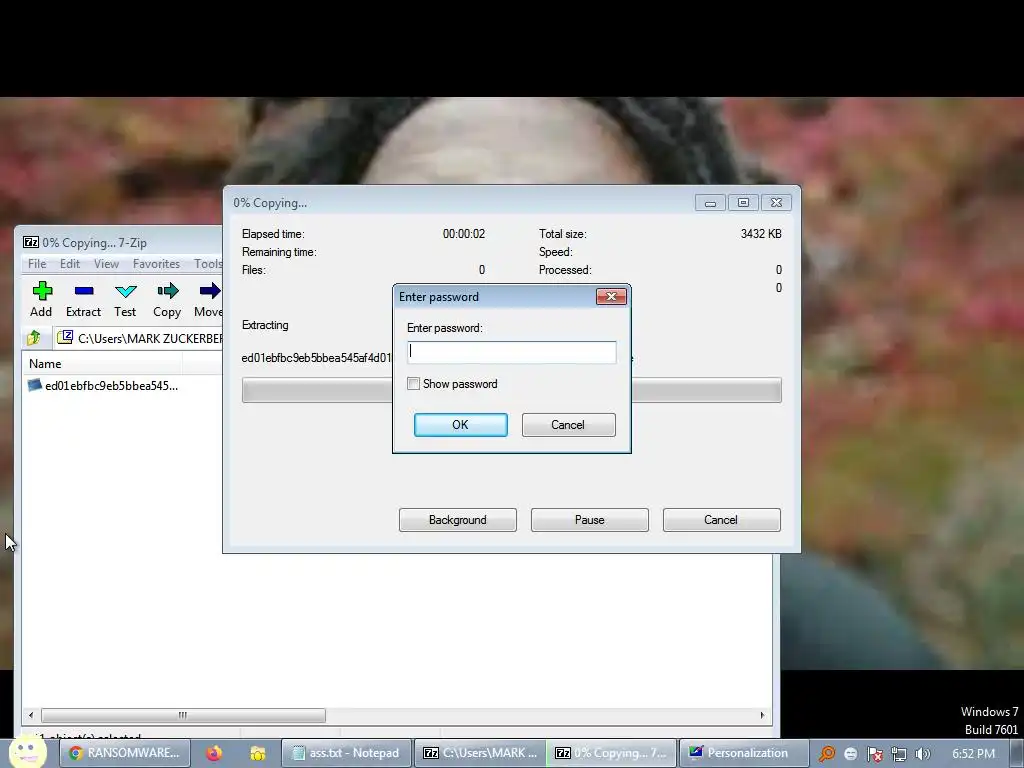Click the magnifier tray icon
Image resolution: width=1024 pixels, height=768 pixels.
[827, 754]
